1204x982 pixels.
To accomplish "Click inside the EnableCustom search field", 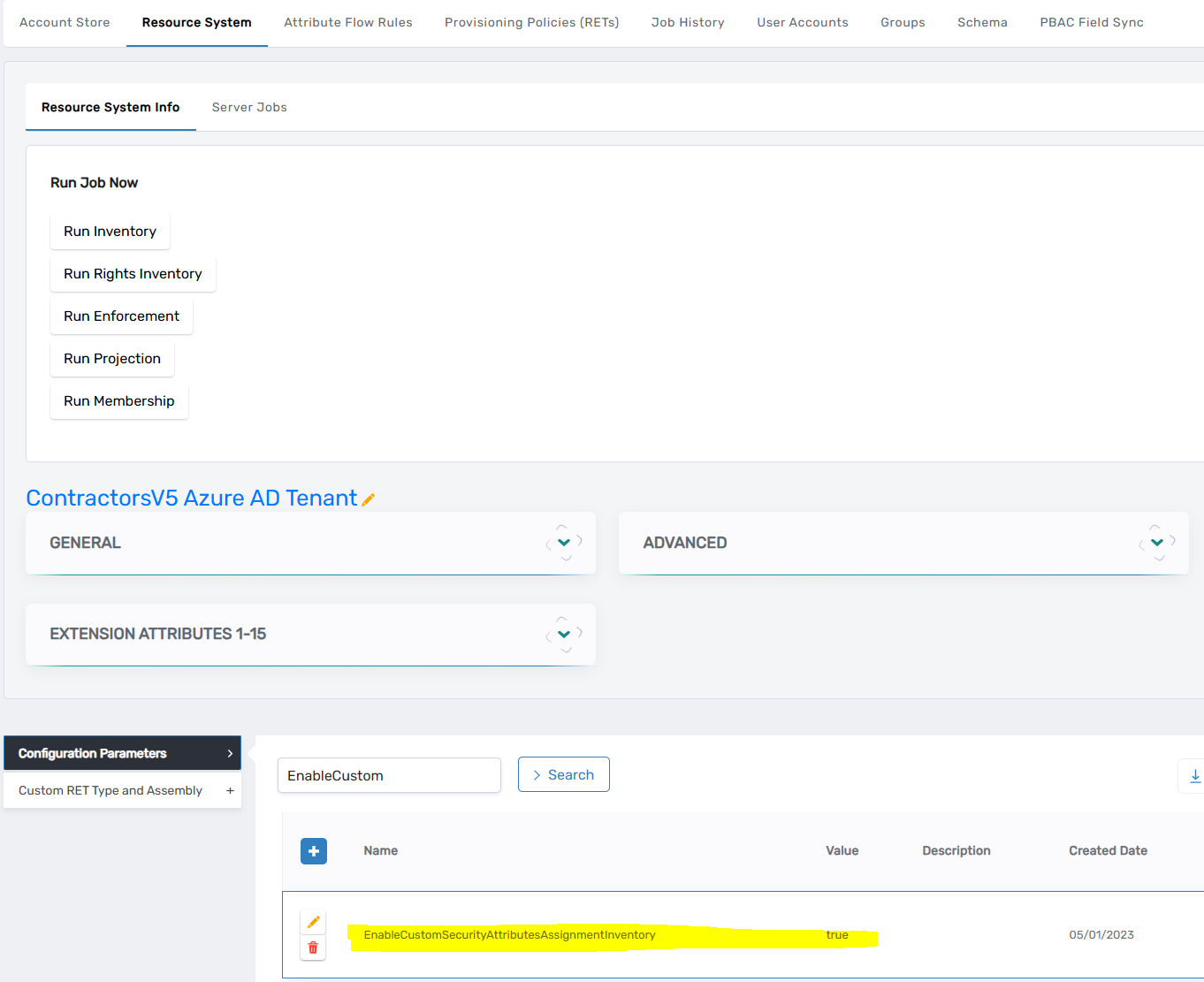I will click(389, 775).
